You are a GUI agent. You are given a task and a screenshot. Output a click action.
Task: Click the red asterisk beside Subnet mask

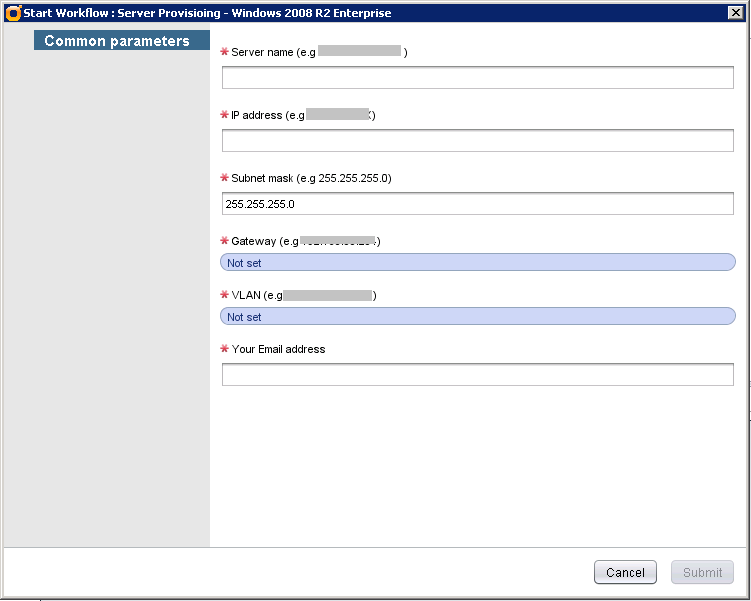pyautogui.click(x=225, y=178)
